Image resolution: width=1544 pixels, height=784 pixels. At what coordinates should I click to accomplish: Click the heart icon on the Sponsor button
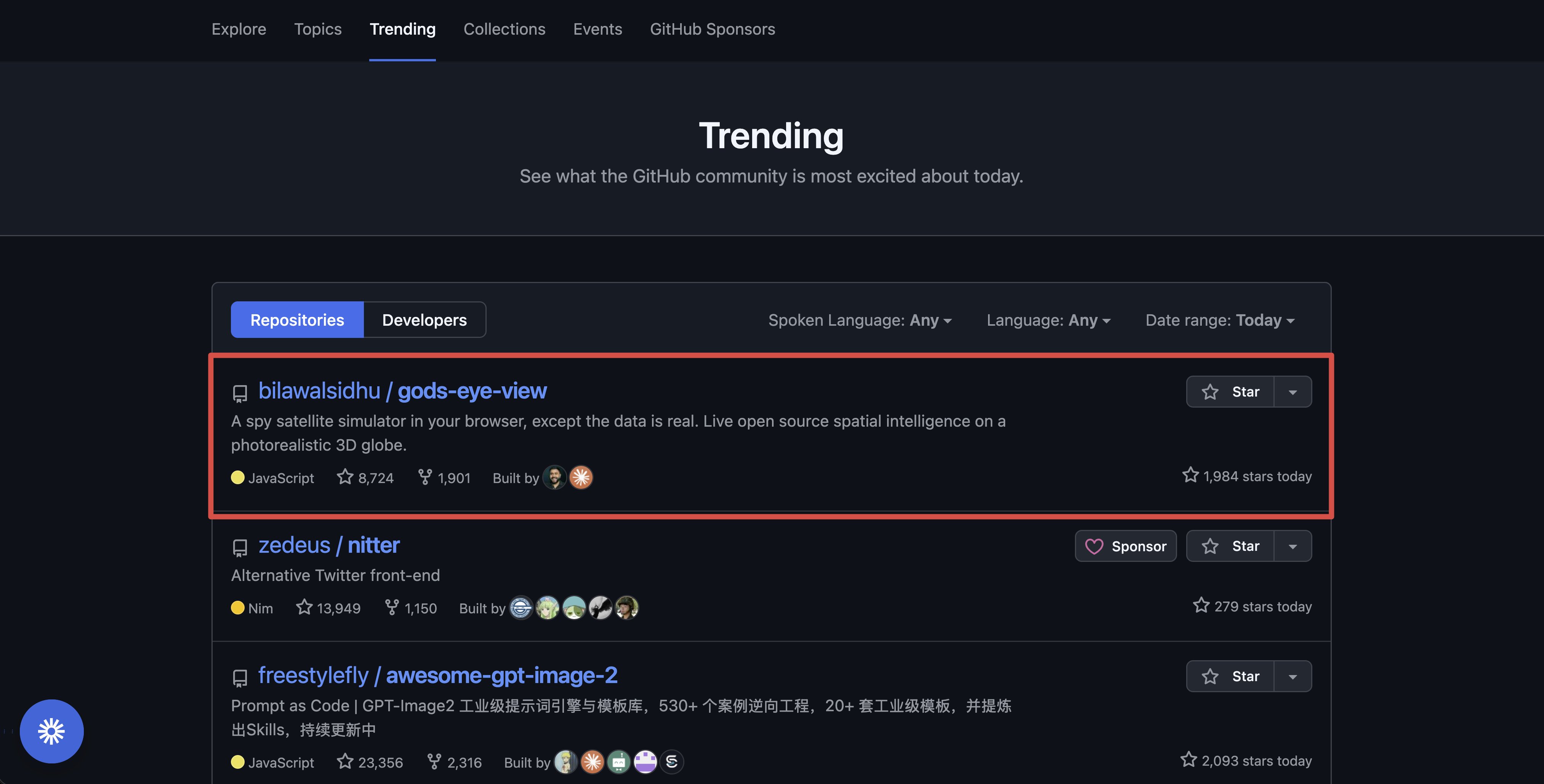pyautogui.click(x=1094, y=546)
